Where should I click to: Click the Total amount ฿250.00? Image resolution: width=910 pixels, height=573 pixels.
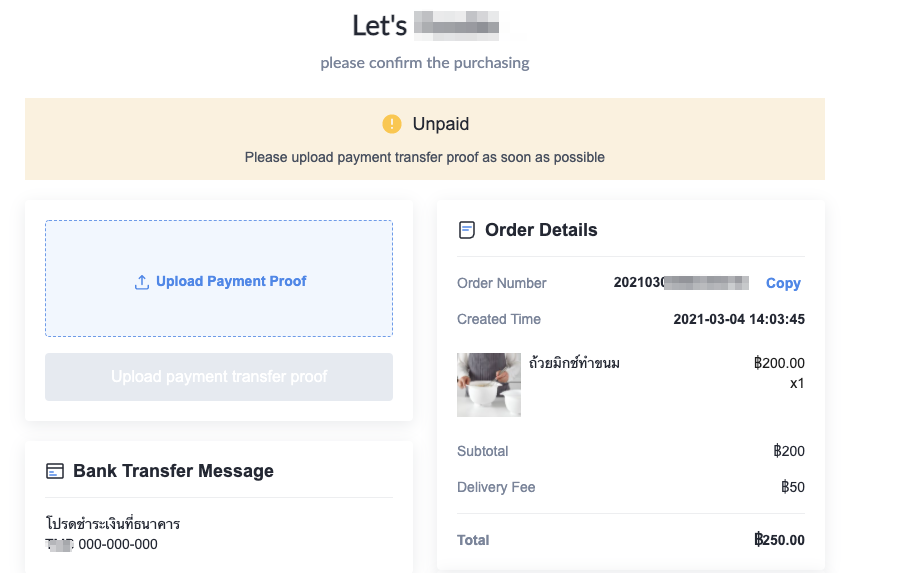coord(779,540)
